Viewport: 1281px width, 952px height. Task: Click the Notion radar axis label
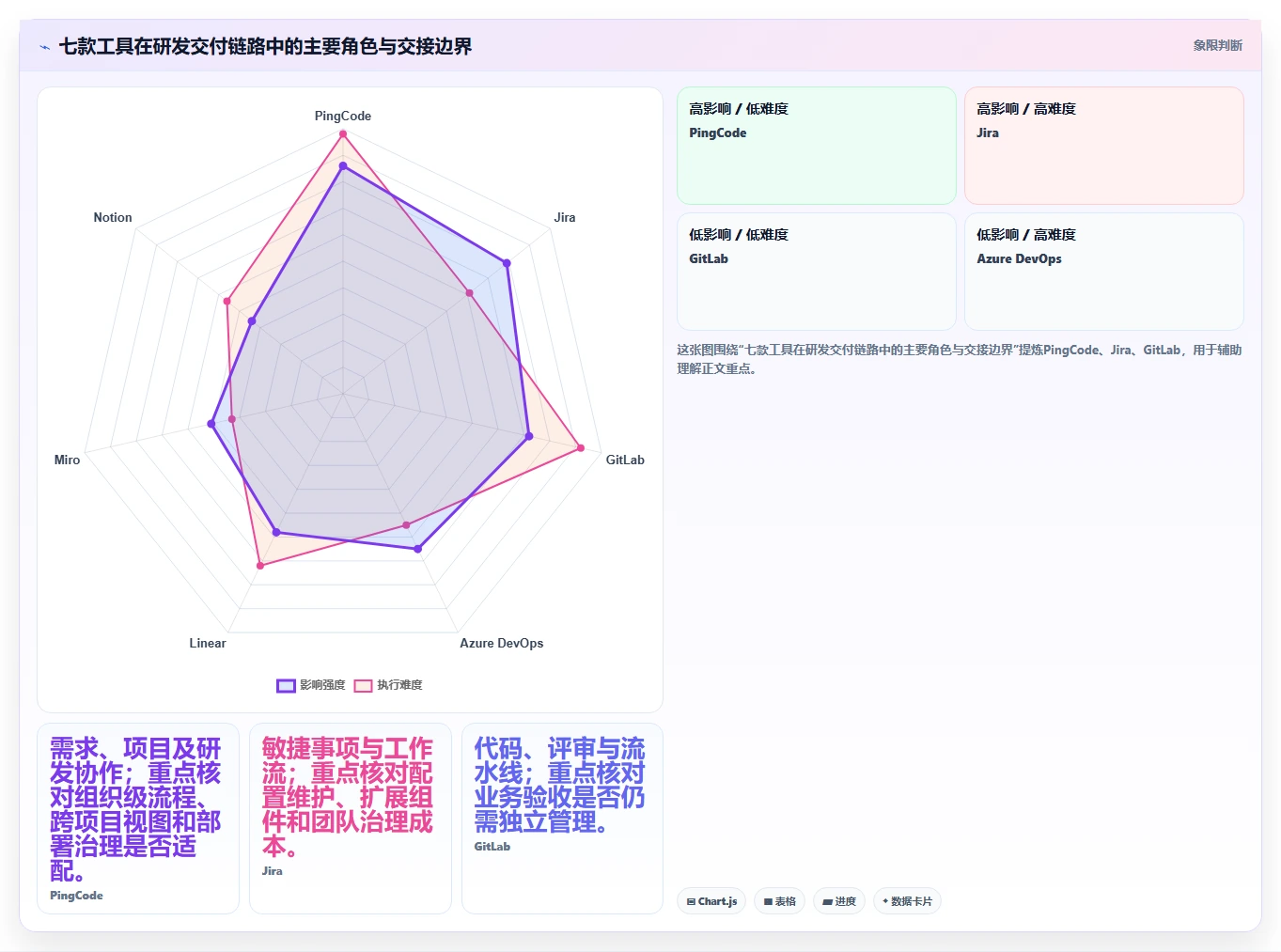click(113, 217)
